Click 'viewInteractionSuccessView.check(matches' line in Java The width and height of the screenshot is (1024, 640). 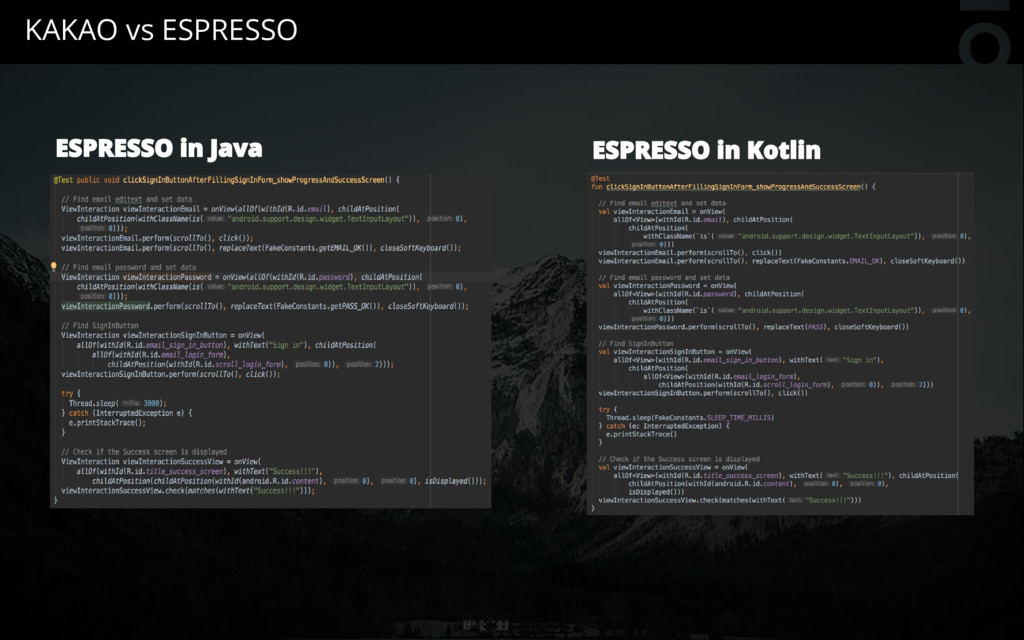pyautogui.click(x=188, y=491)
